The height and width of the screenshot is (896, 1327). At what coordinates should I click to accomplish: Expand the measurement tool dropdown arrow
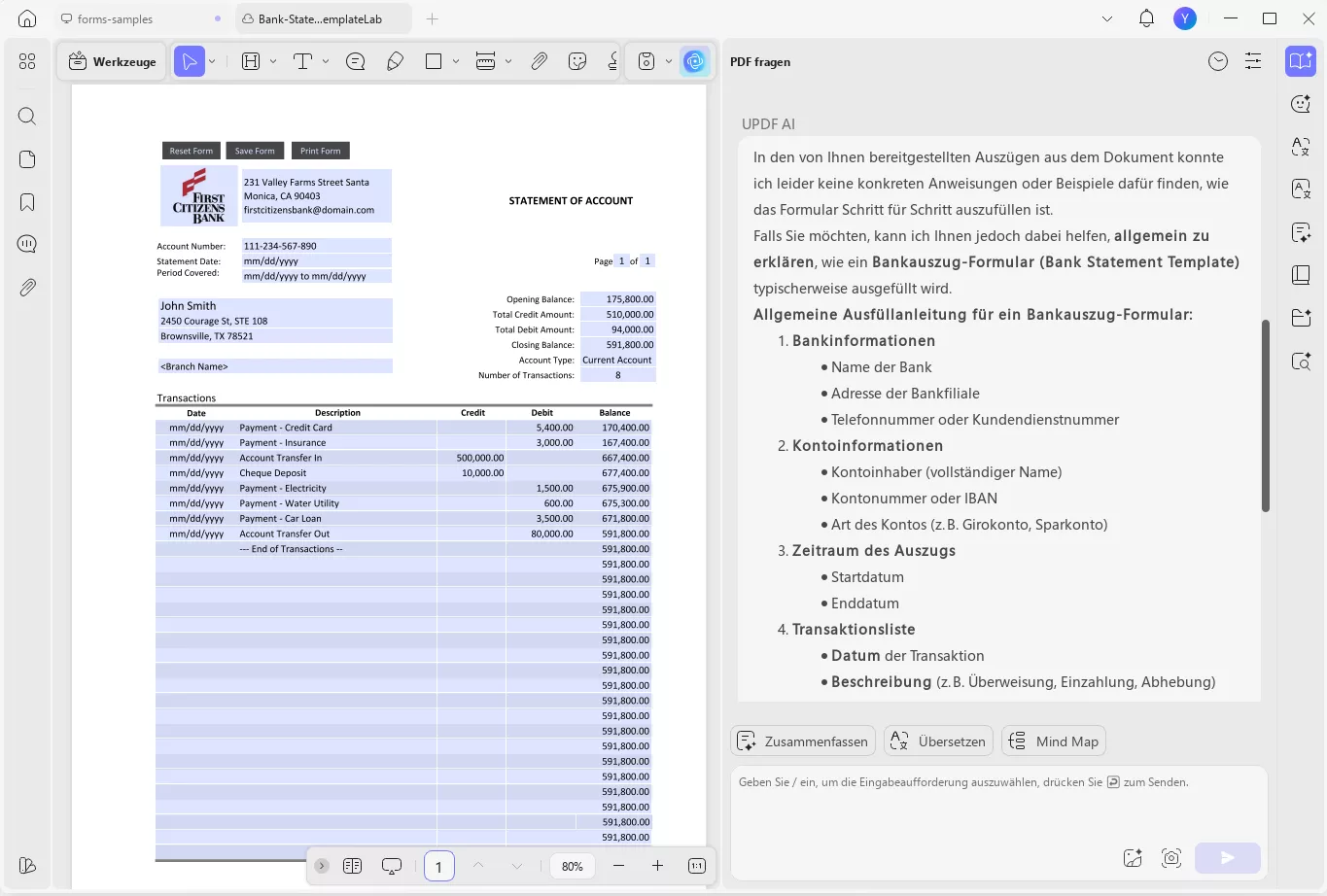[x=508, y=61]
